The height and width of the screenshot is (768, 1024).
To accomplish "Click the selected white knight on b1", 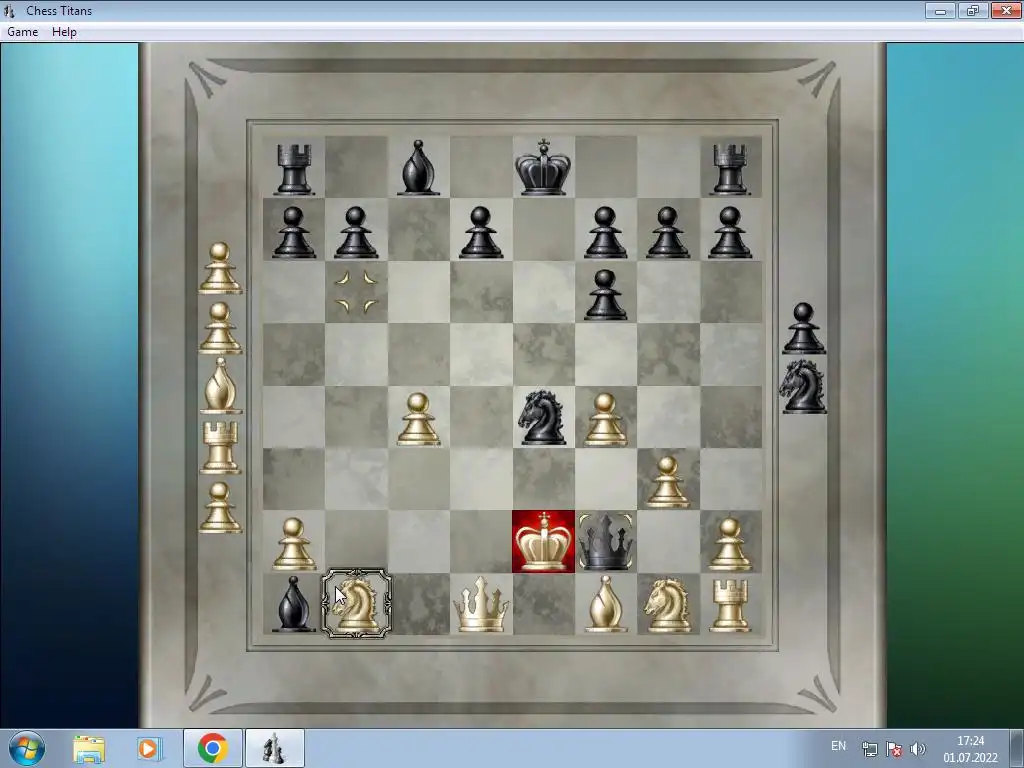I will click(356, 604).
